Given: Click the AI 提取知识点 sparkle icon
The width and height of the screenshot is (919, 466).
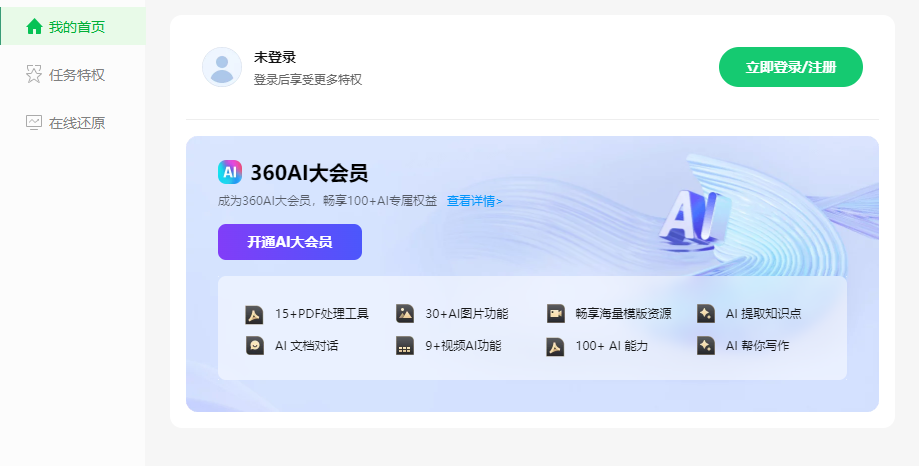Looking at the screenshot, I should tap(706, 314).
